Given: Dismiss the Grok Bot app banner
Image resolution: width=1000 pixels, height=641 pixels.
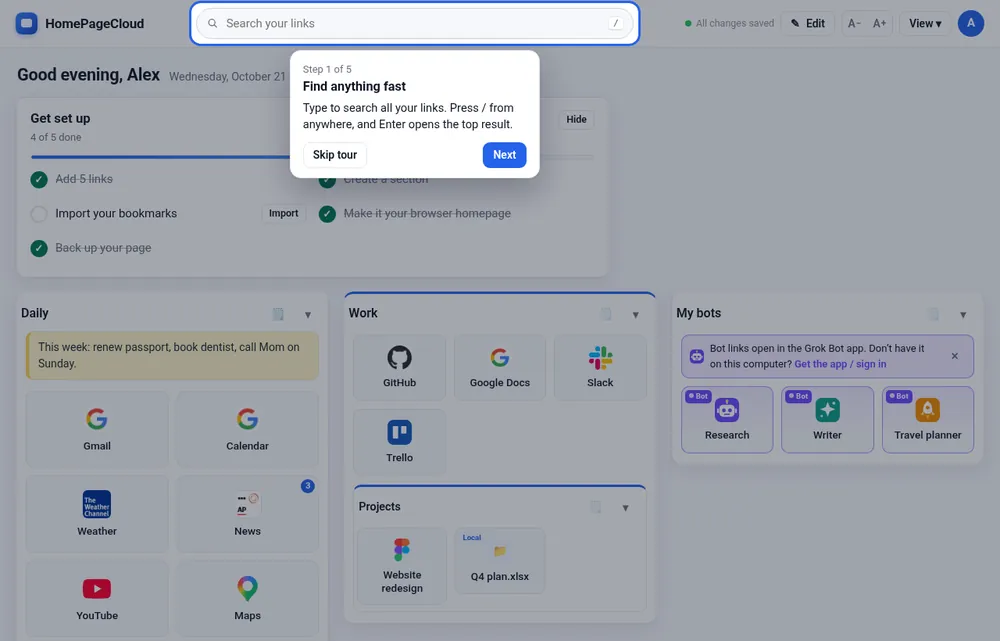Looking at the screenshot, I should [955, 356].
